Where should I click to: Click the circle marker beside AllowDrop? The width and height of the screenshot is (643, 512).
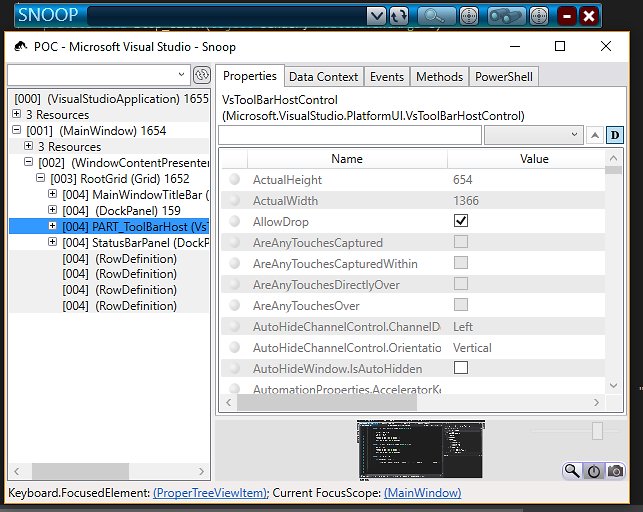click(x=235, y=221)
